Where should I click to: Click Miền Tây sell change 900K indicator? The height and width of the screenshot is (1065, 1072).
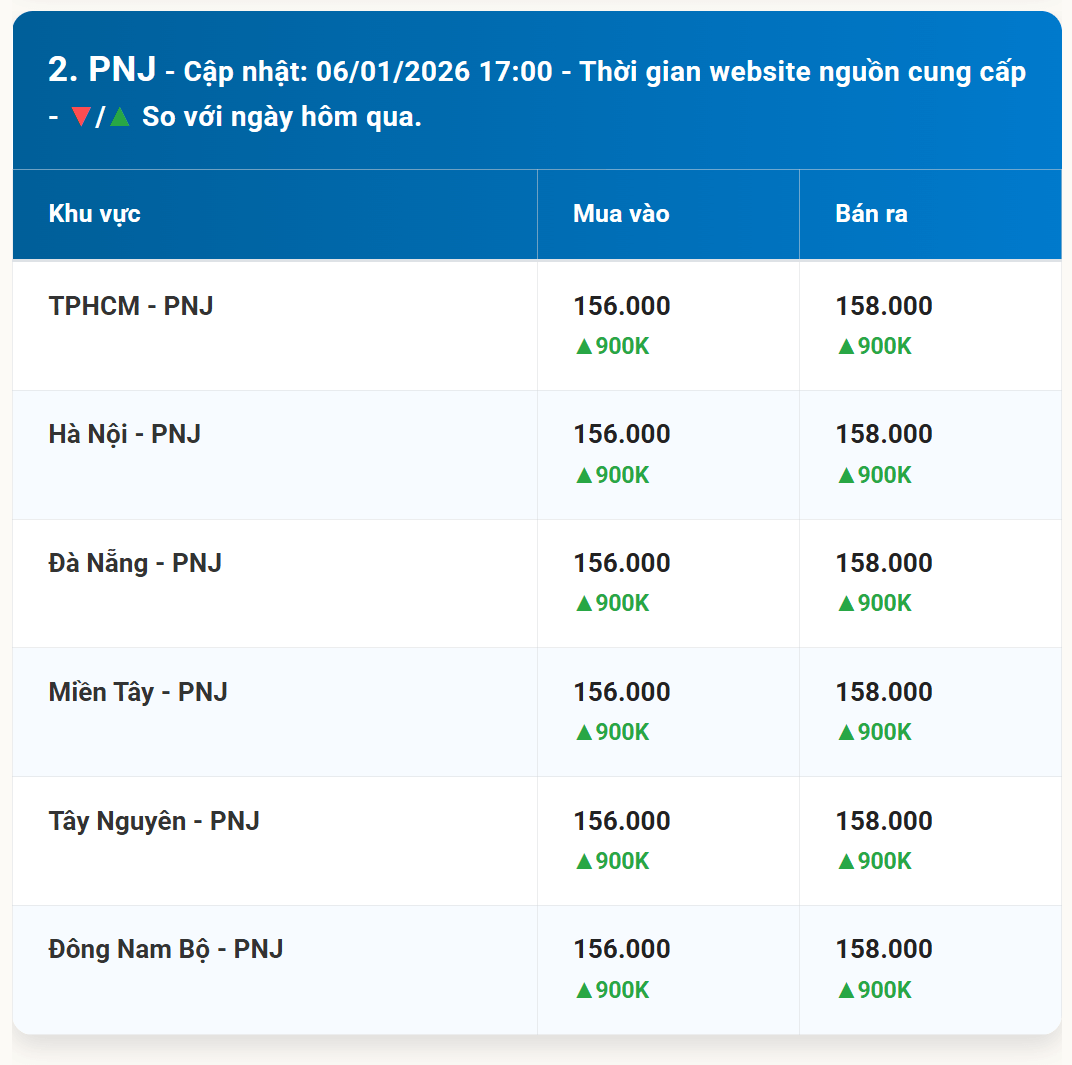[875, 732]
